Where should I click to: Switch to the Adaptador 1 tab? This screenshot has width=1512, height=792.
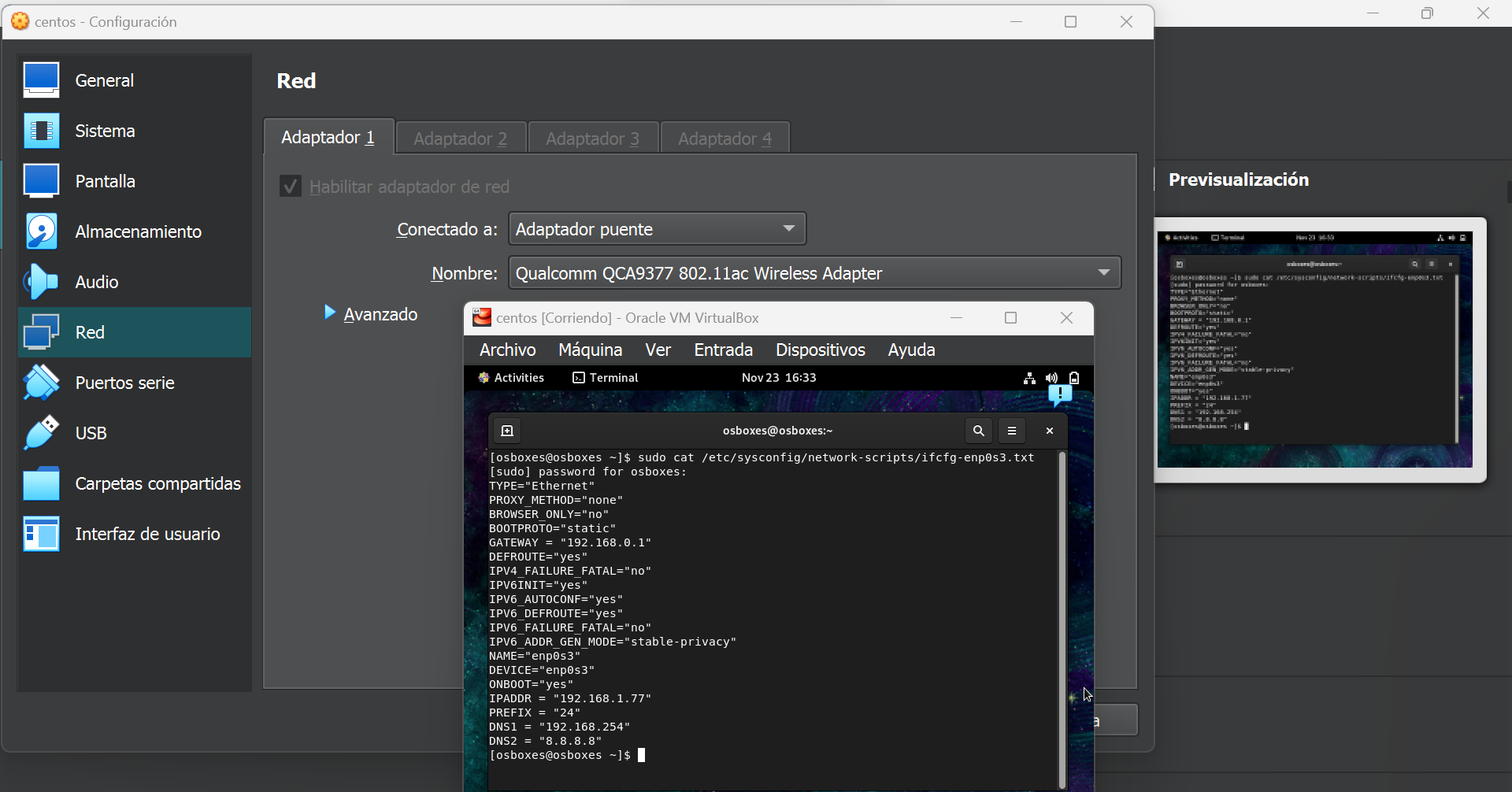tap(328, 137)
